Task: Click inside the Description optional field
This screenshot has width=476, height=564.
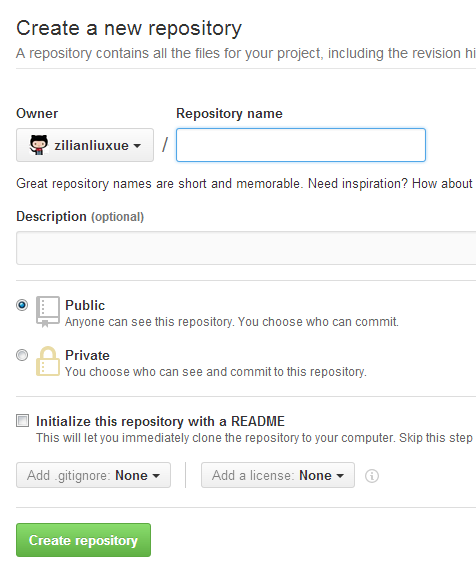Action: (246, 248)
